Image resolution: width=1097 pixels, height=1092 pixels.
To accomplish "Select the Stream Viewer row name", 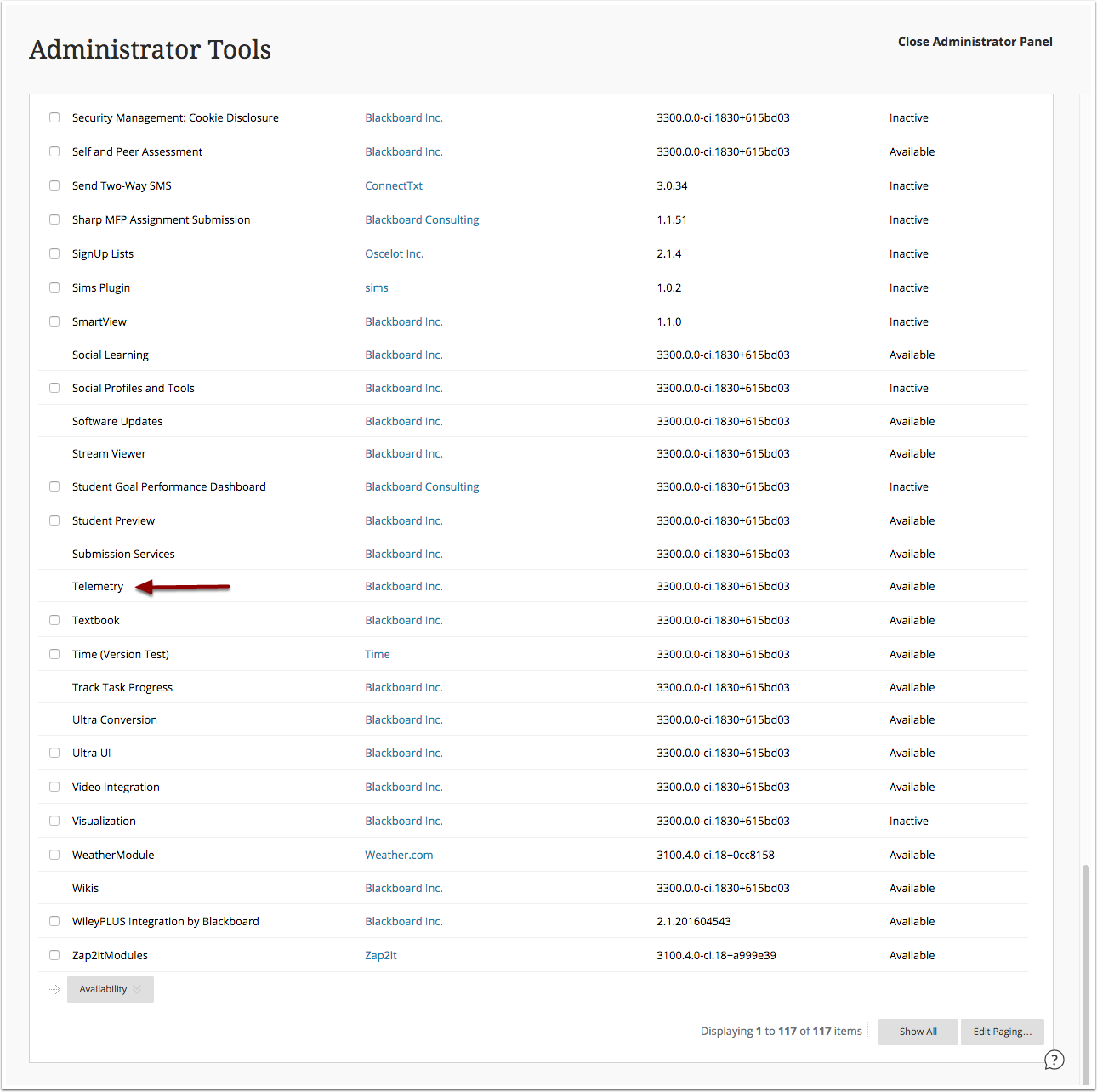I will point(109,453).
